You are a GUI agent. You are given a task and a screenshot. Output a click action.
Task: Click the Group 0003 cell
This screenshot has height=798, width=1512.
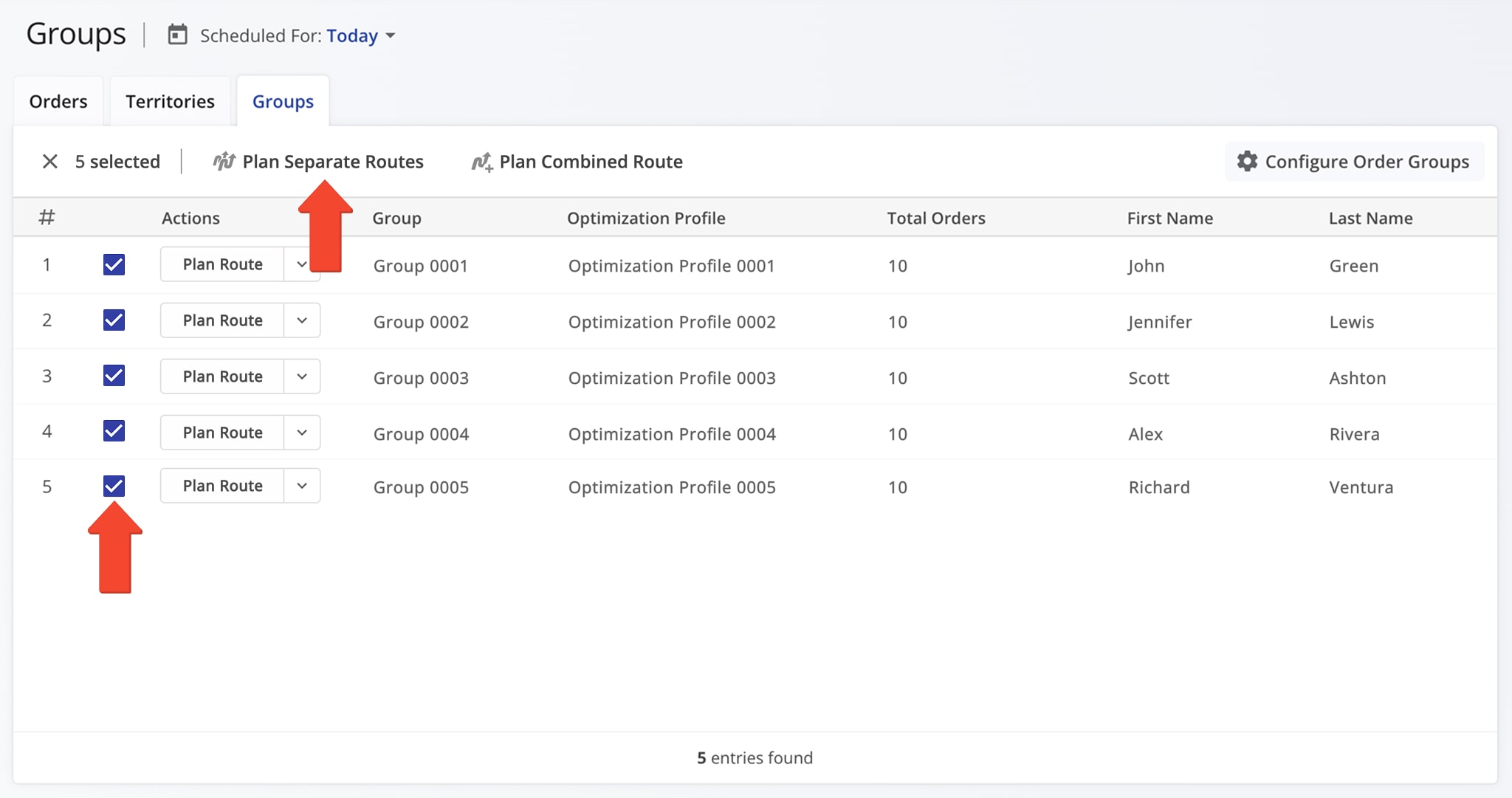421,378
